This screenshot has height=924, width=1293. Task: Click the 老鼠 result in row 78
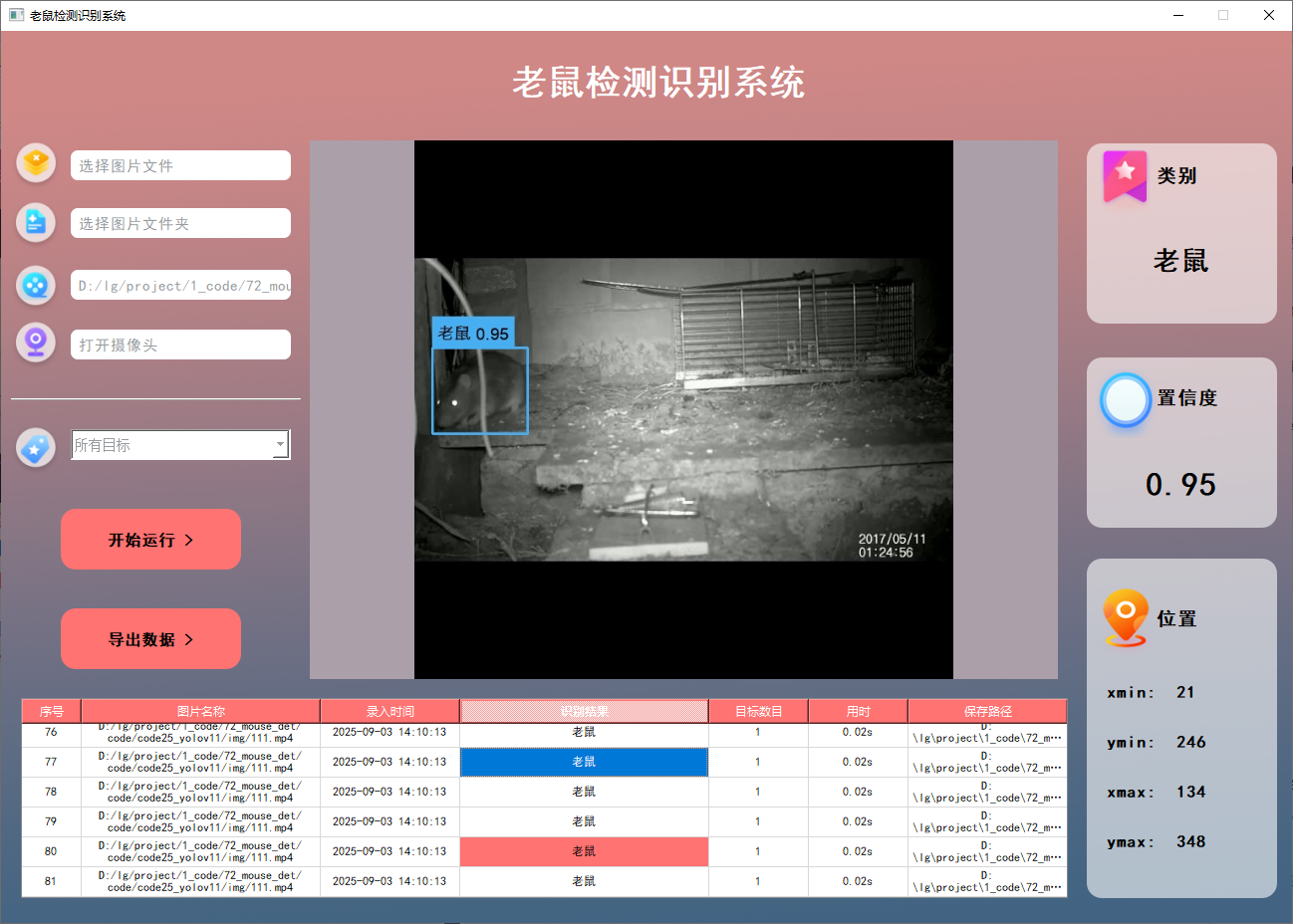[584, 792]
